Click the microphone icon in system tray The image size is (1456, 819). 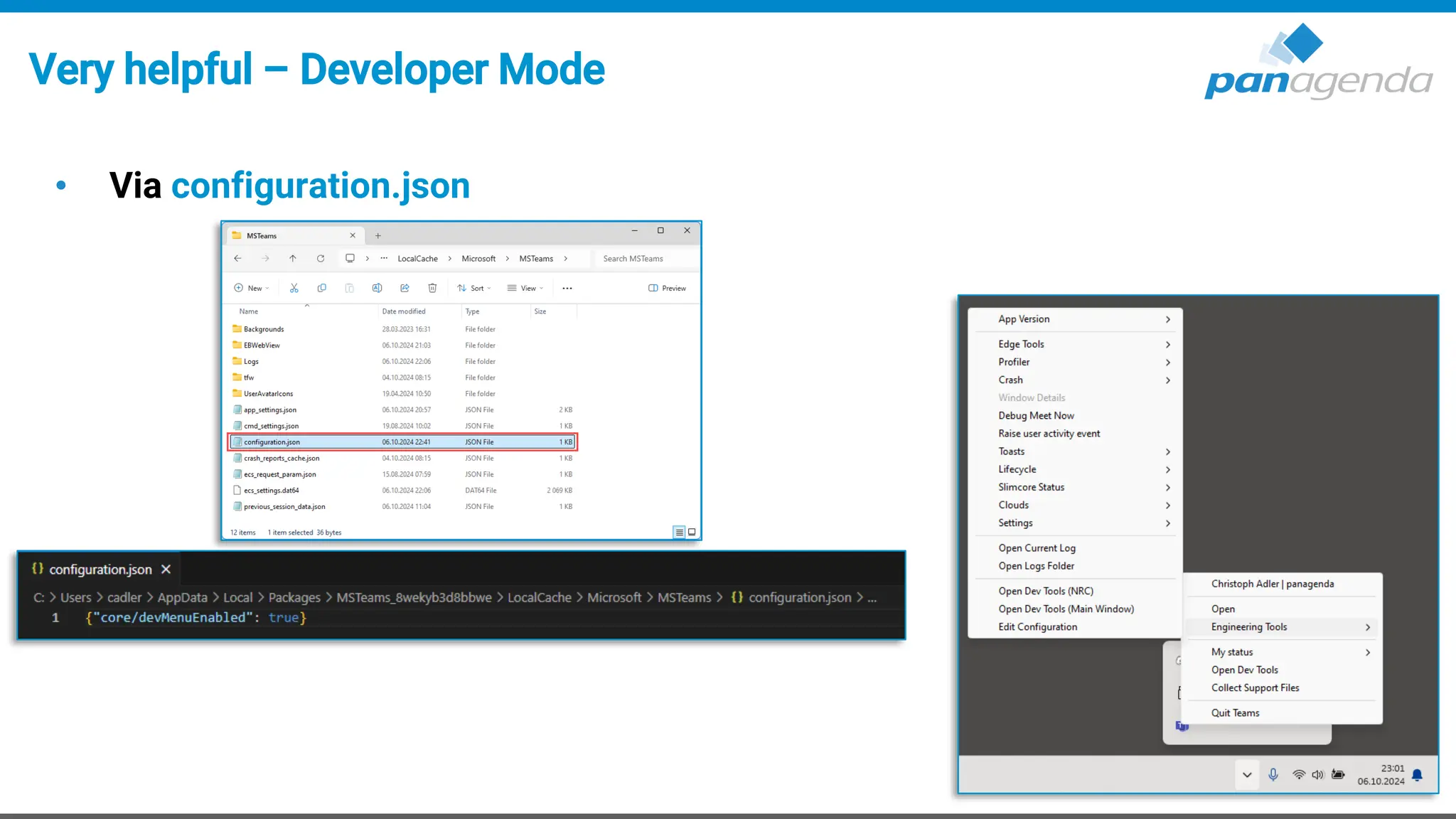coord(1273,775)
